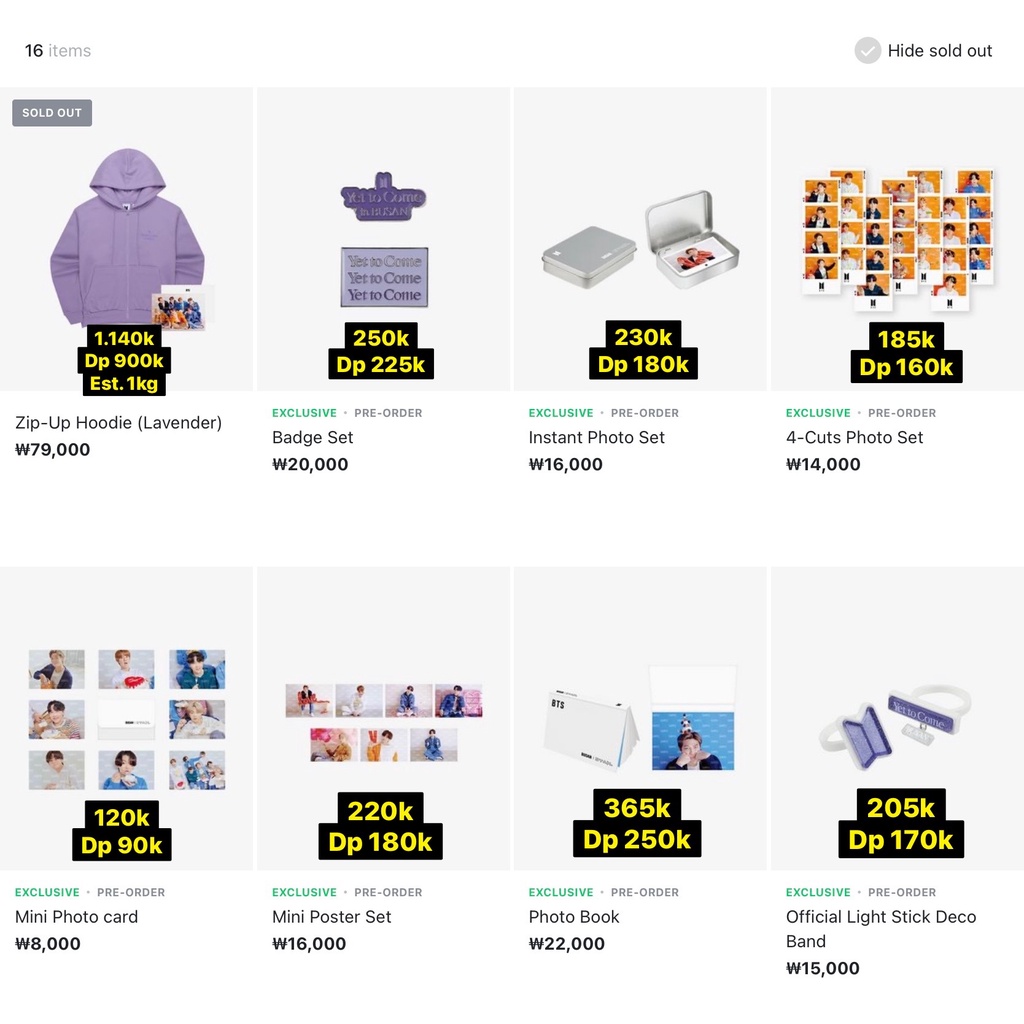This screenshot has height=1024, width=1024.
Task: Open the Mini Poster Set image
Action: [383, 717]
